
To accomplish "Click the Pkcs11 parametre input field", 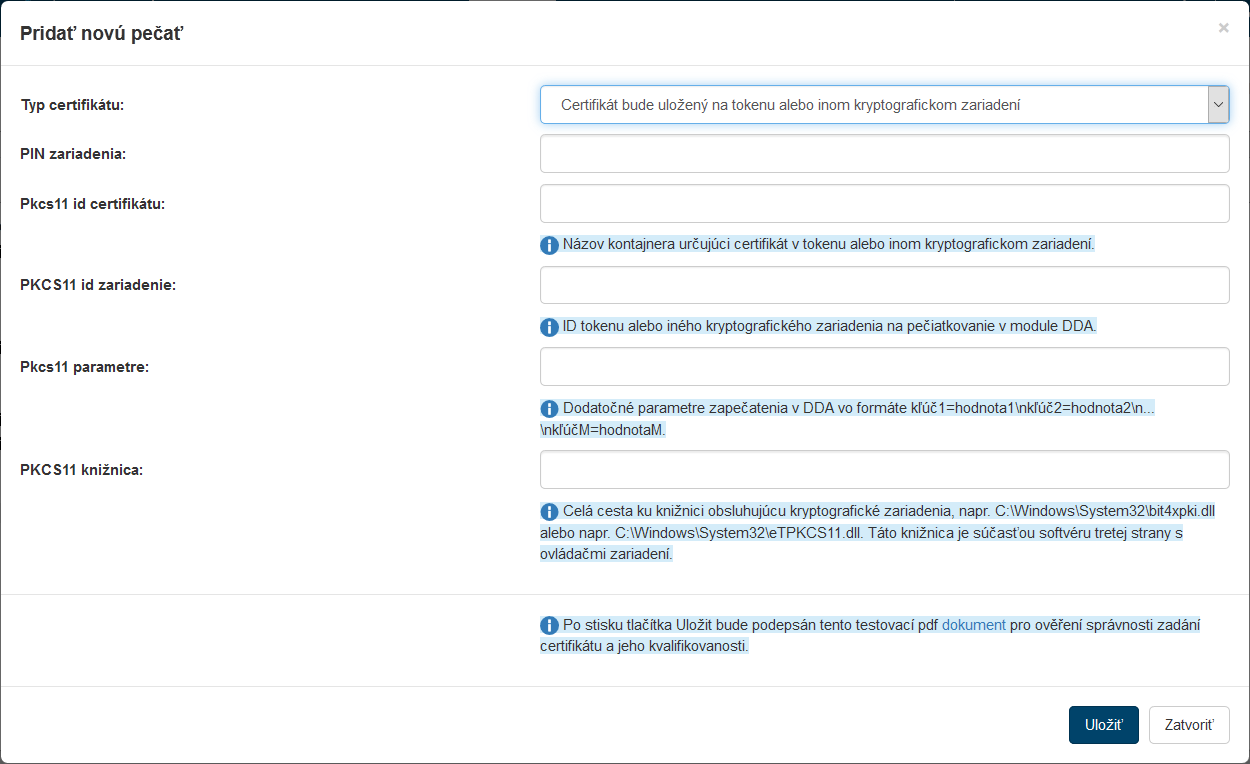I will click(x=884, y=367).
